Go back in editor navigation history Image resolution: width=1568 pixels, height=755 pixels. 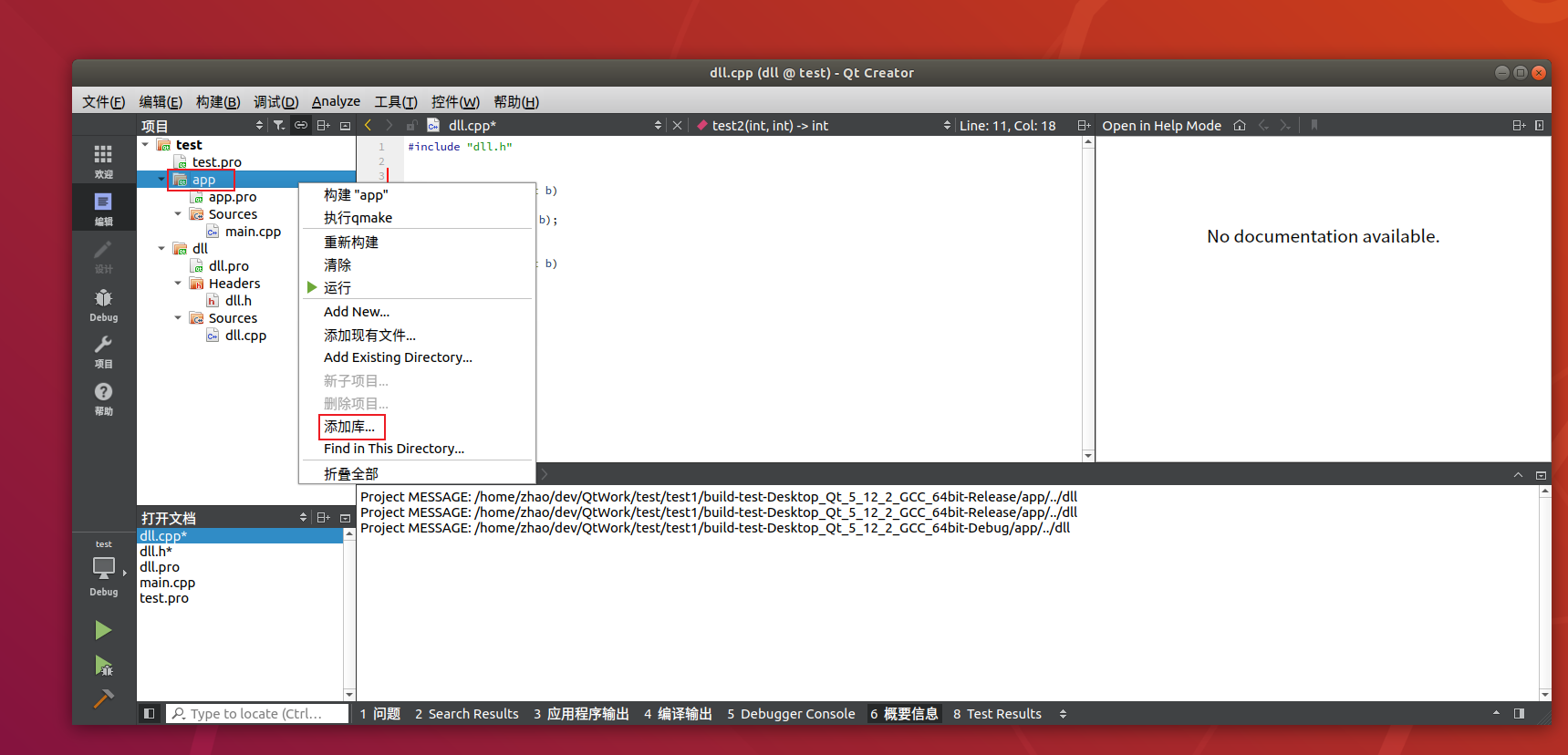click(368, 126)
